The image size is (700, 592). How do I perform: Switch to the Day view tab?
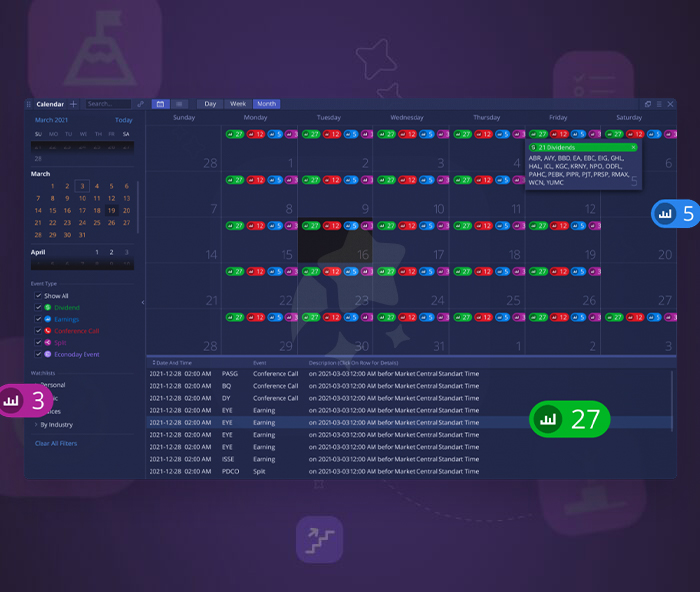point(210,104)
